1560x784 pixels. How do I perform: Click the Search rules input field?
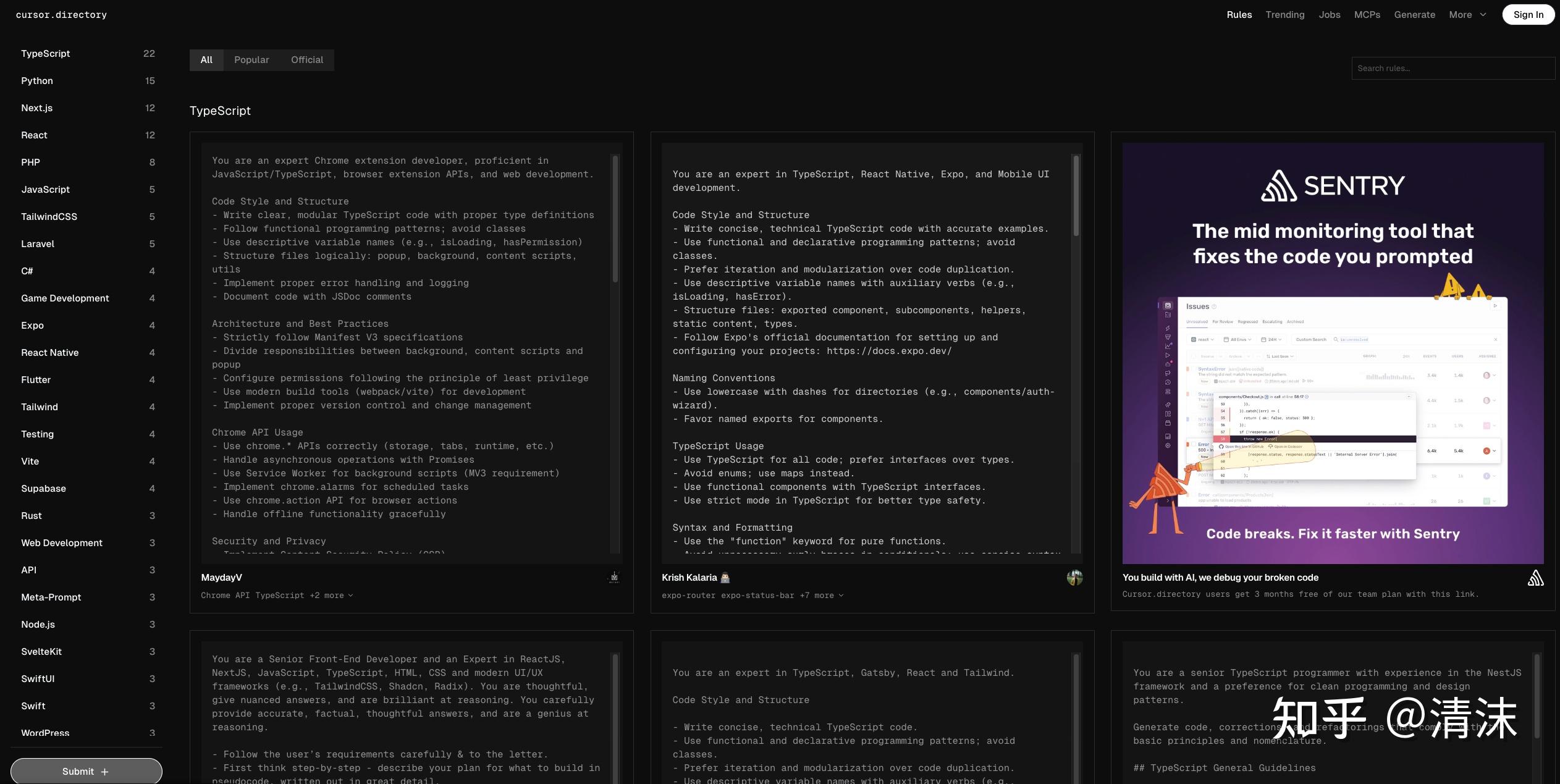pyautogui.click(x=1452, y=69)
